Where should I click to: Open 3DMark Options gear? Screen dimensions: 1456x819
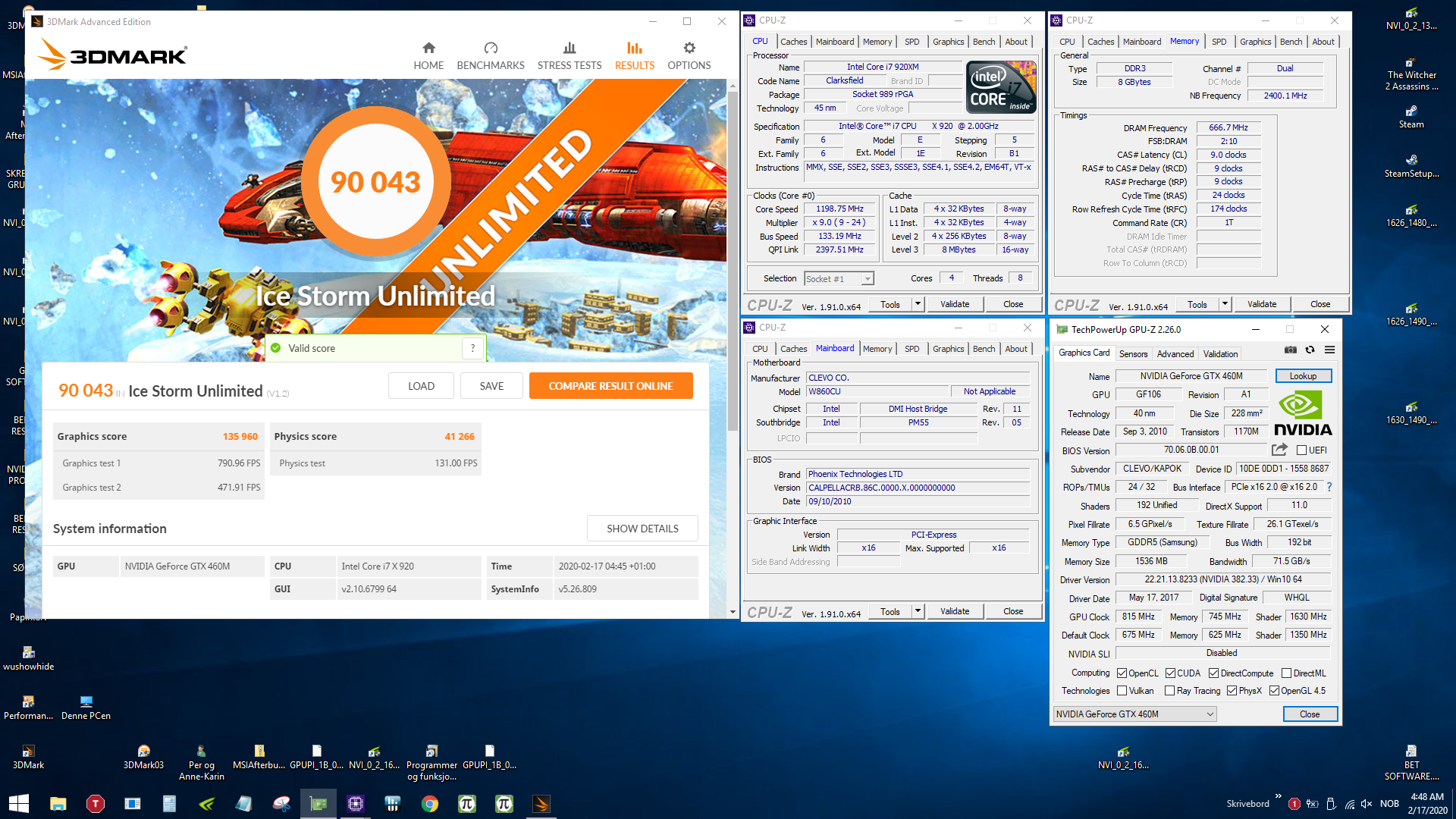click(x=689, y=57)
